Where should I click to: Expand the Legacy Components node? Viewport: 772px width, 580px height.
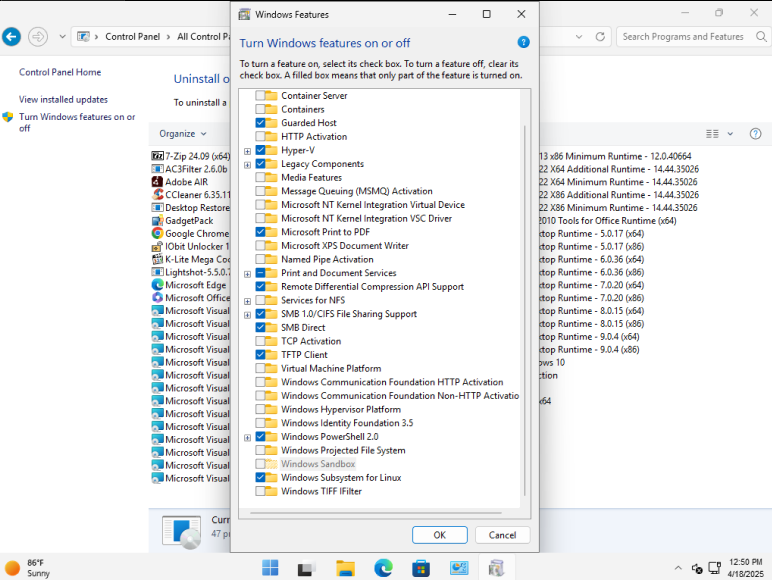tap(248, 165)
